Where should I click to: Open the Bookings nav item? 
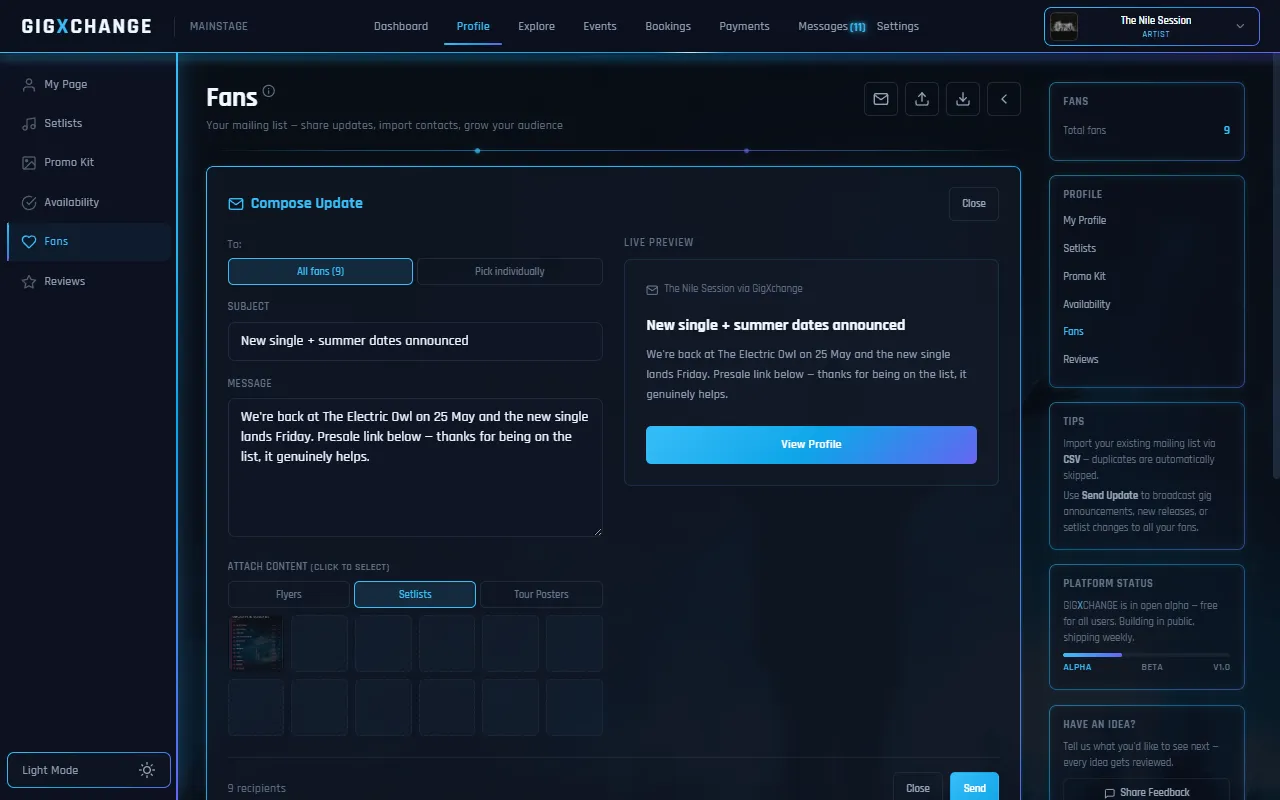(x=668, y=26)
